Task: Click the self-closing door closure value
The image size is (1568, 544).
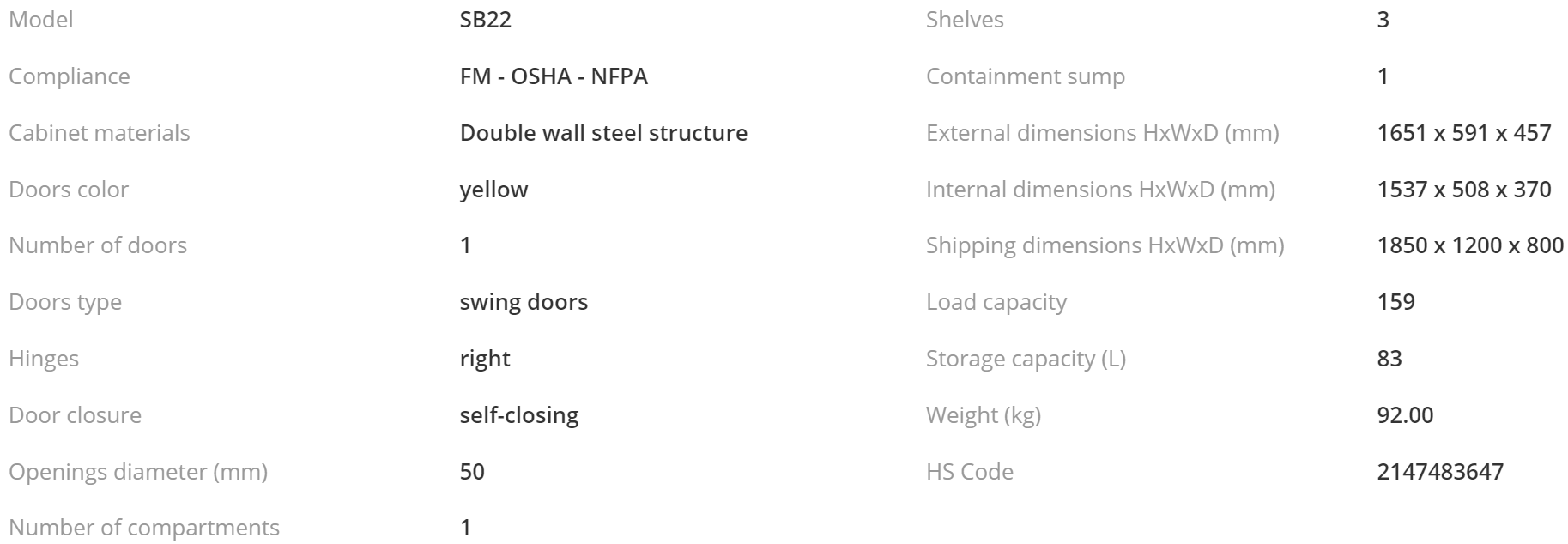Action: (519, 415)
